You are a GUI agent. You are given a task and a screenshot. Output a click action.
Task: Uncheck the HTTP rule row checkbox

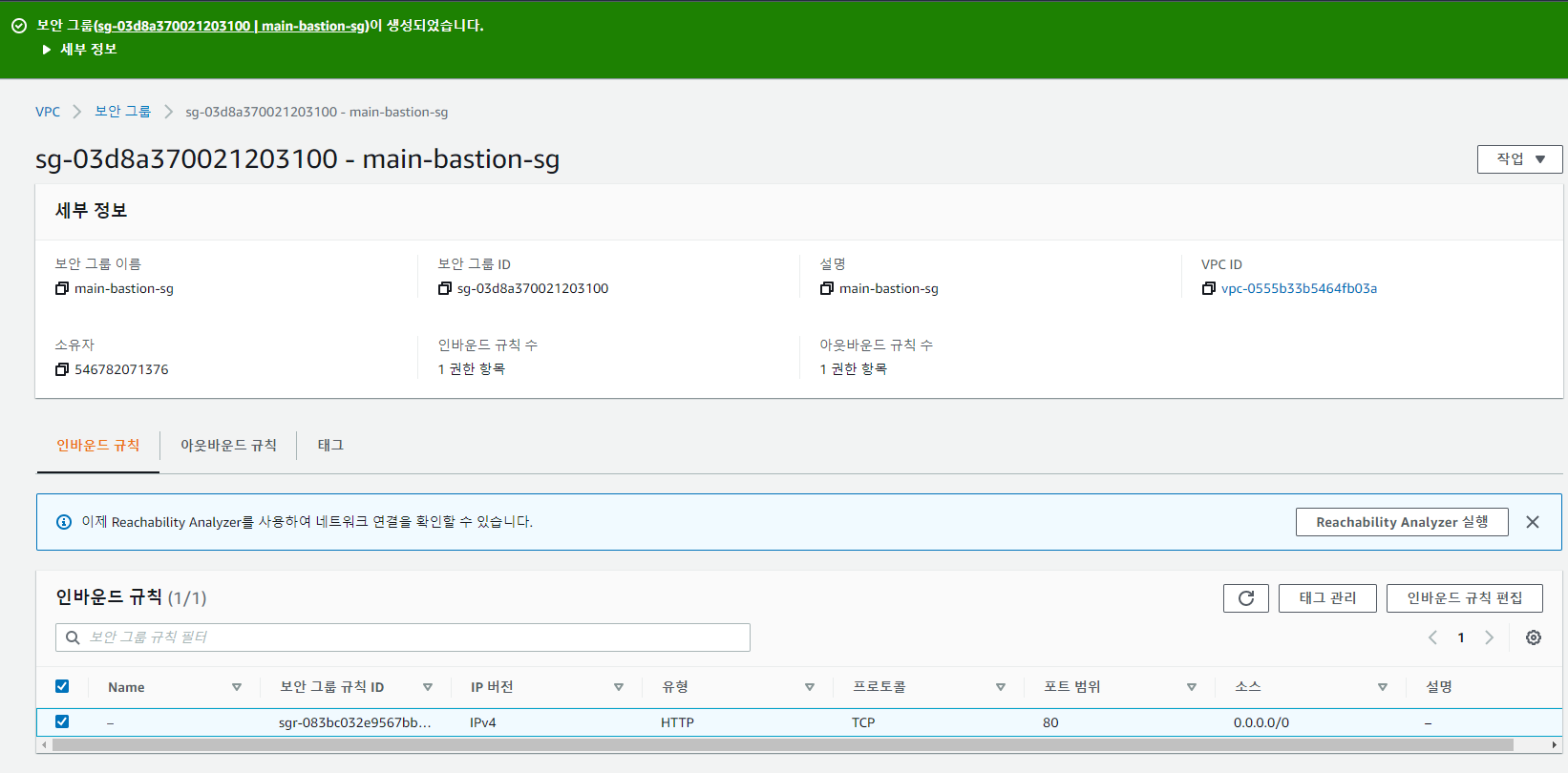point(62,721)
